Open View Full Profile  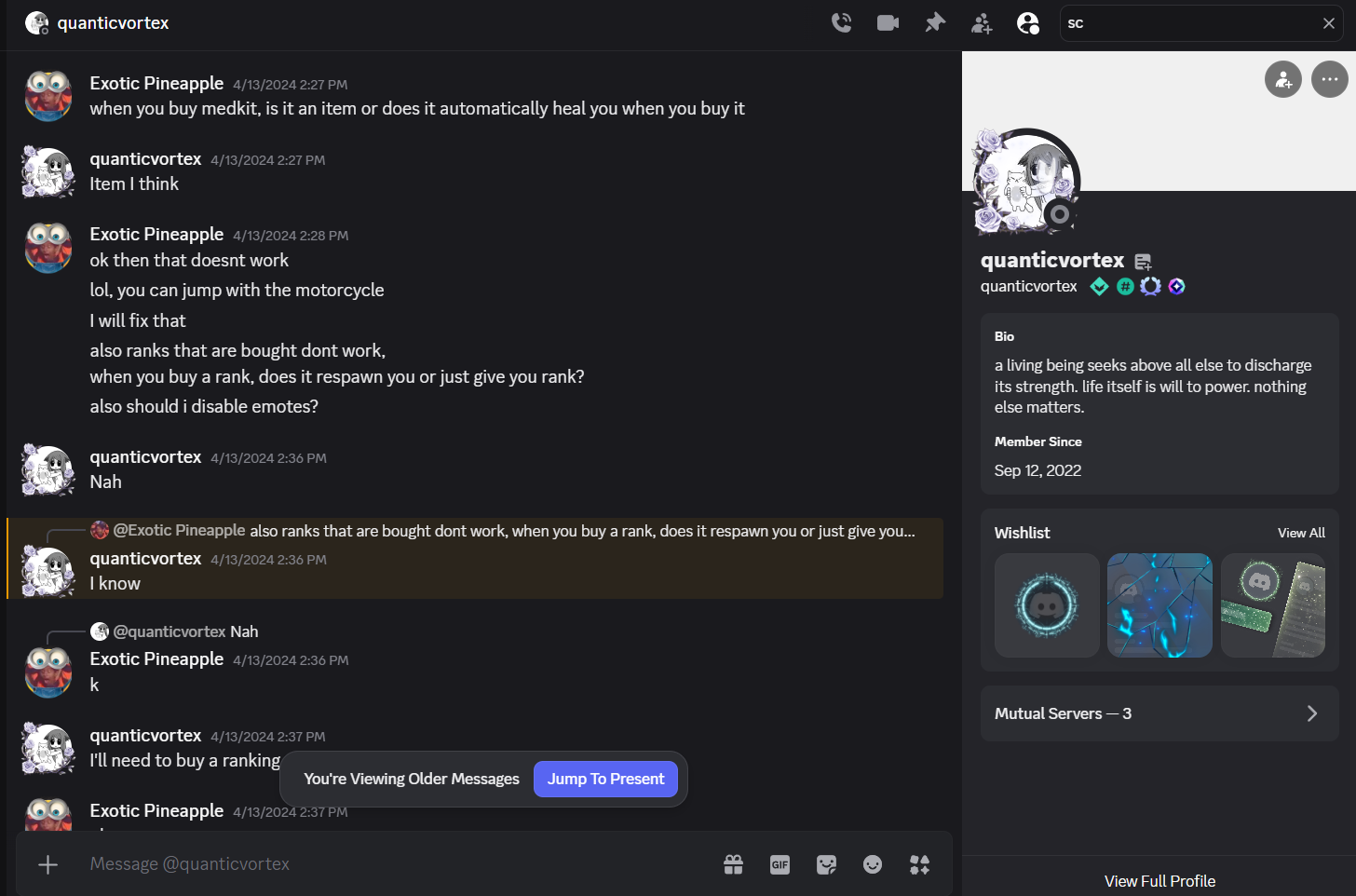click(x=1159, y=881)
